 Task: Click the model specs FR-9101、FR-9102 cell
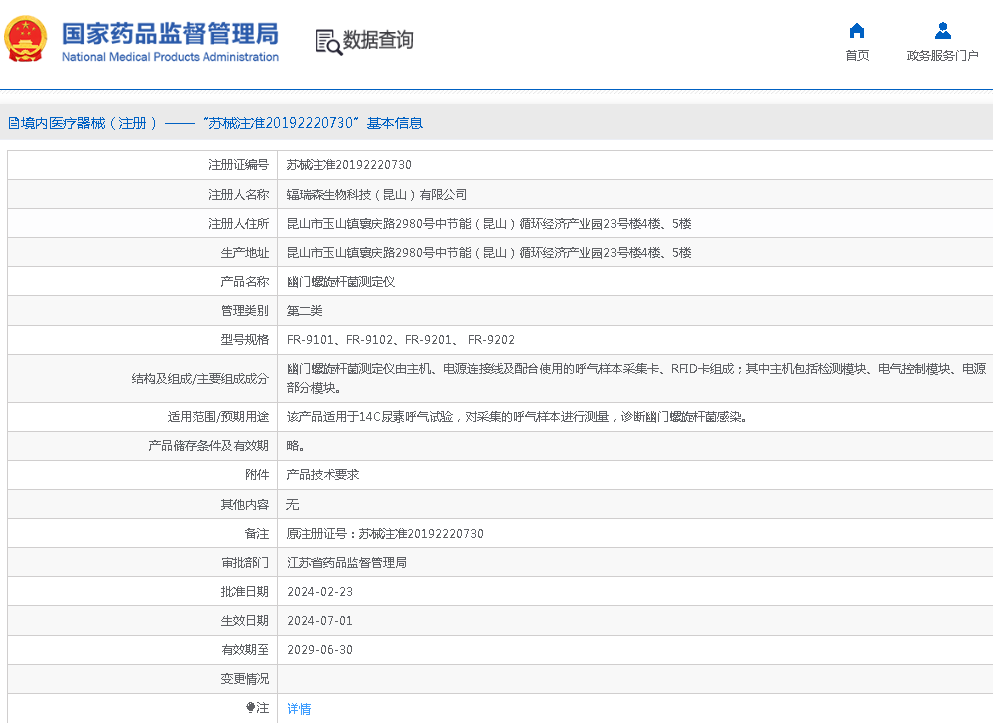[x=401, y=340]
